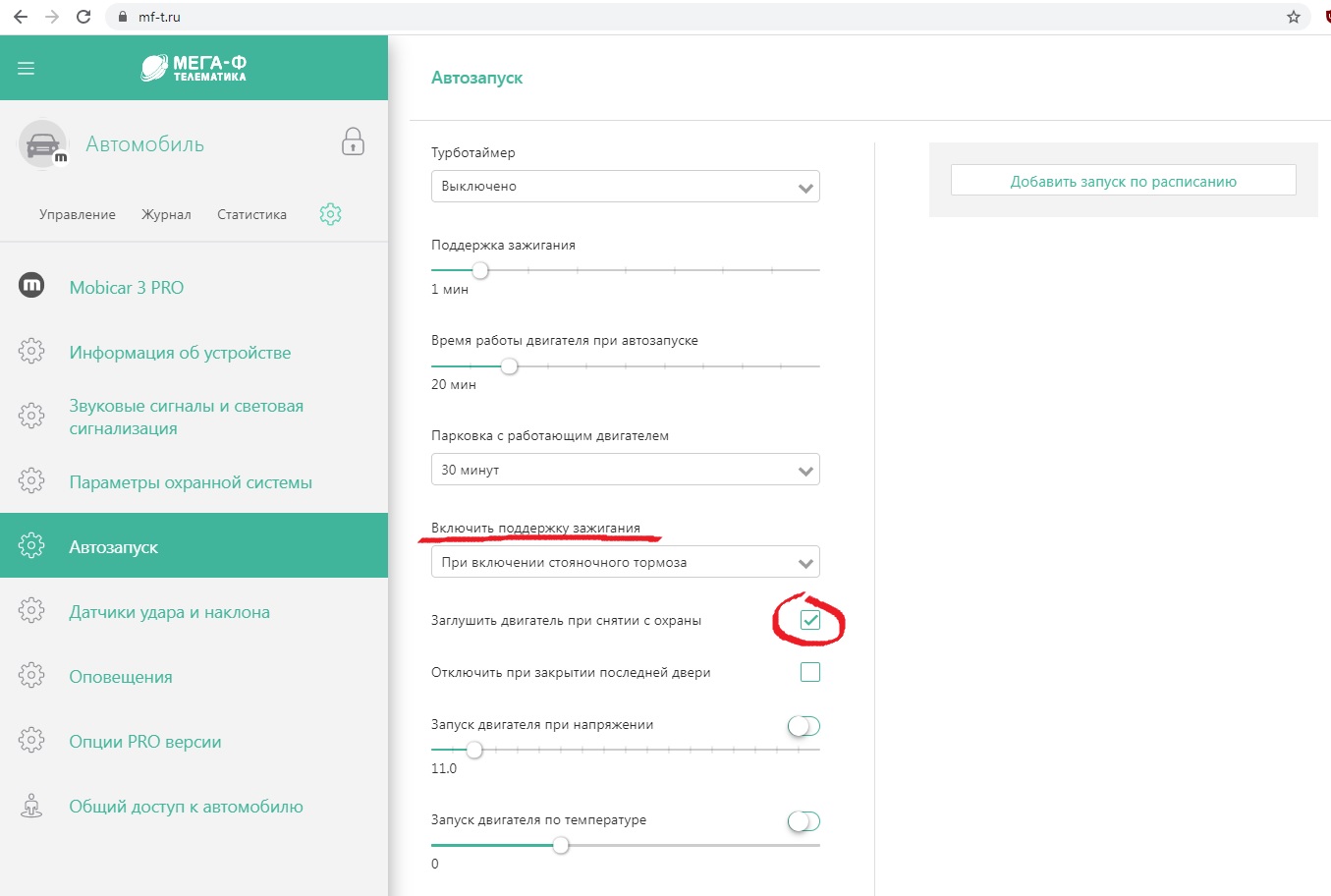Expand Парковка с работающим двигателем dropdown
The width and height of the screenshot is (1331, 896).
tap(625, 470)
